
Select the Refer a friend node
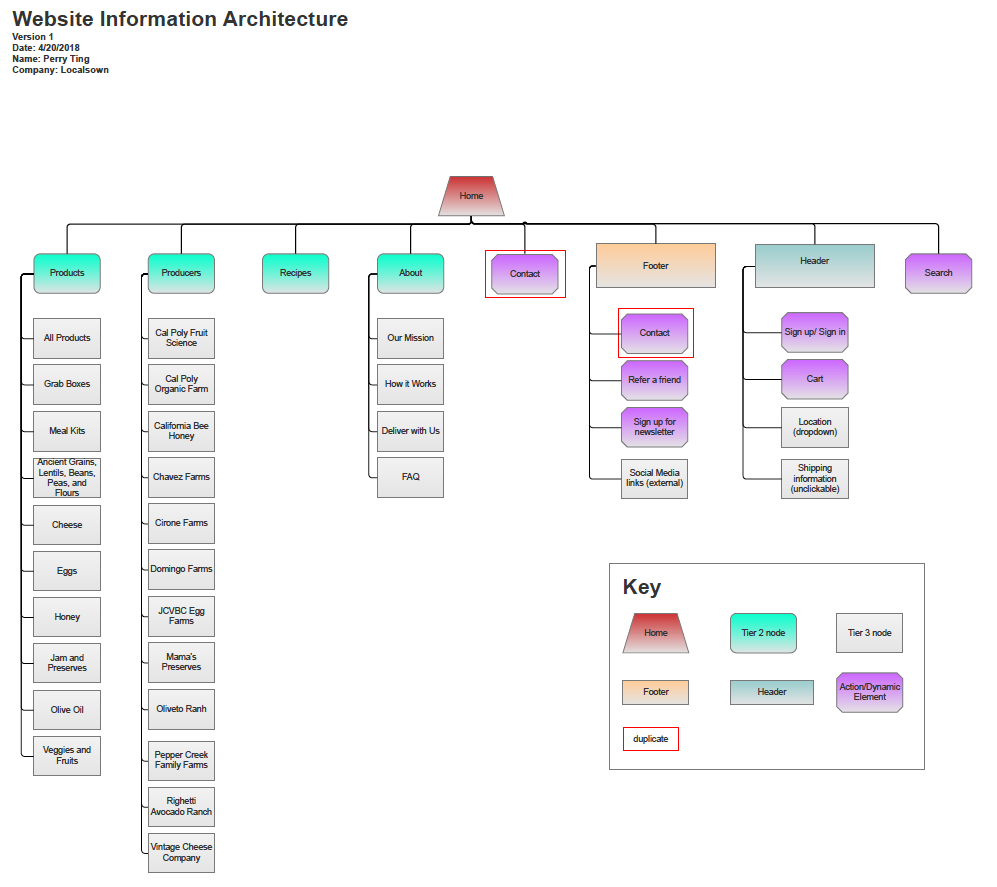[x=655, y=380]
